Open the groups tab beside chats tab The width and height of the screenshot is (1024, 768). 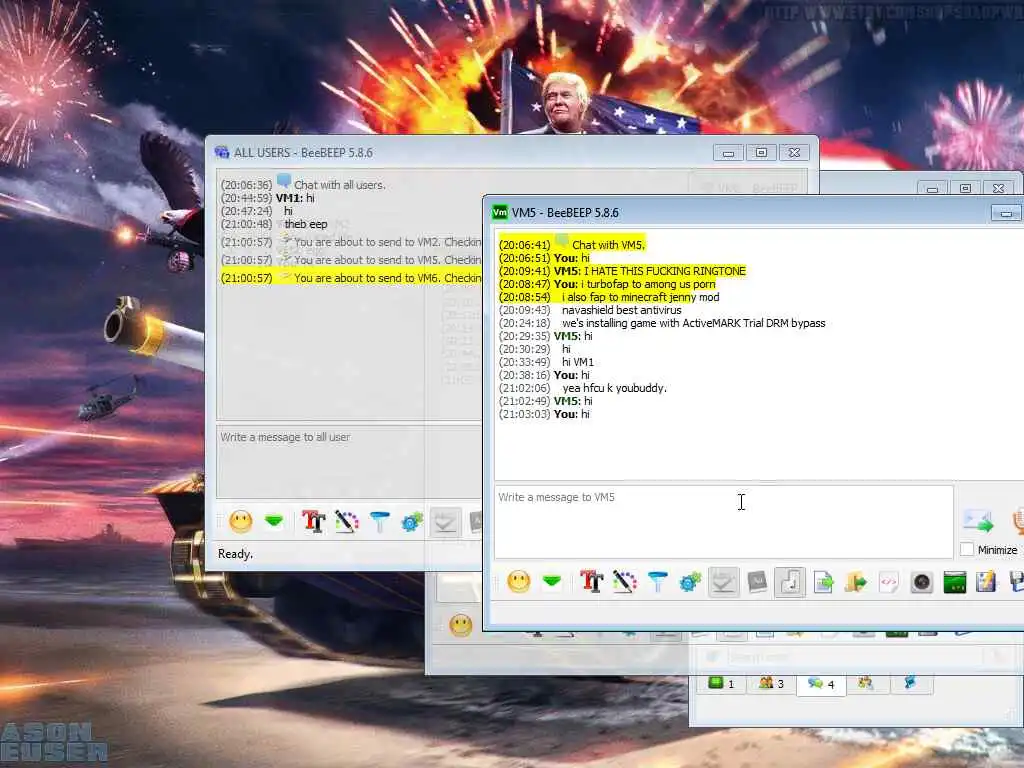[866, 683]
